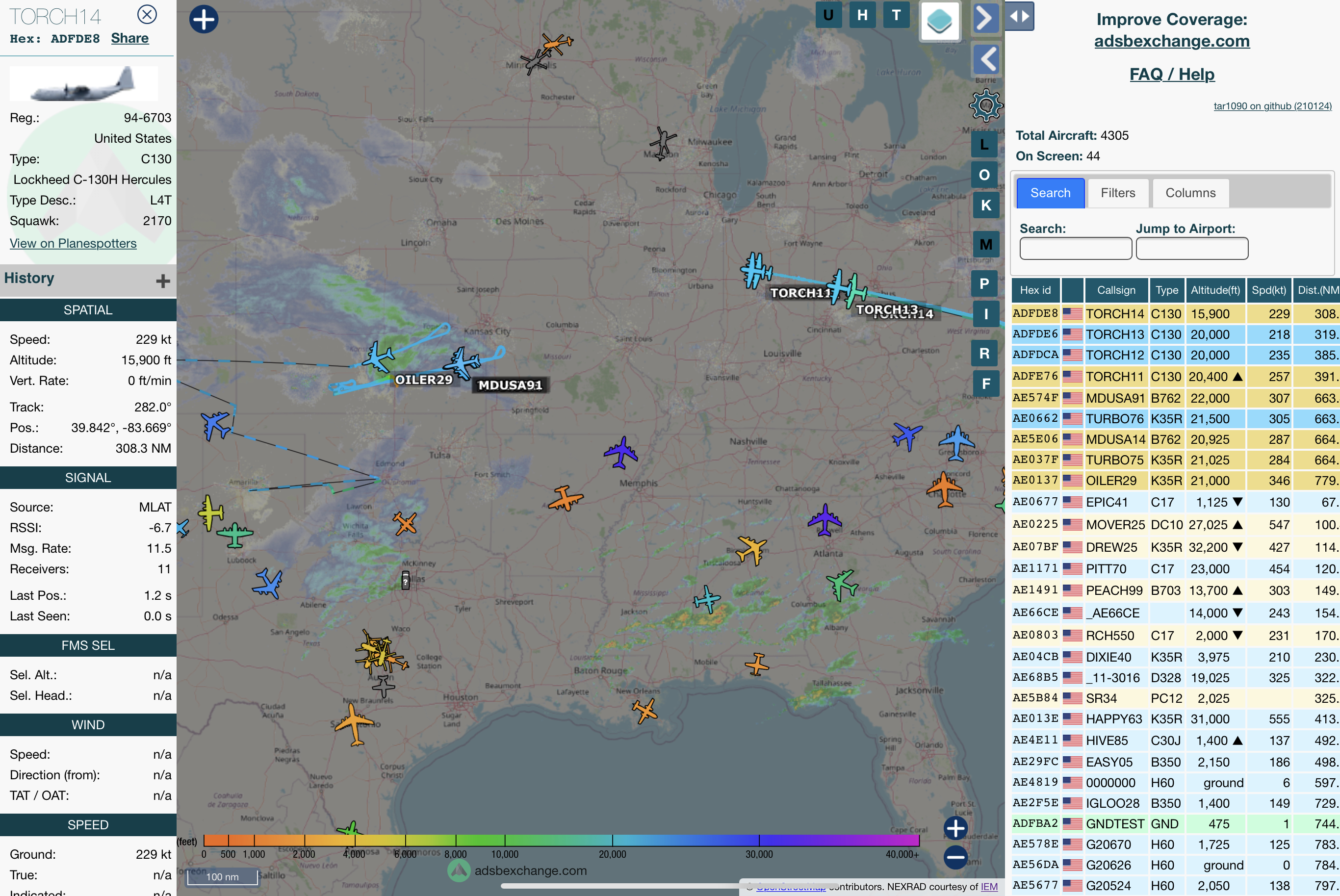Image resolution: width=1340 pixels, height=896 pixels.
Task: Toggle the L map option button
Action: pyautogui.click(x=984, y=144)
